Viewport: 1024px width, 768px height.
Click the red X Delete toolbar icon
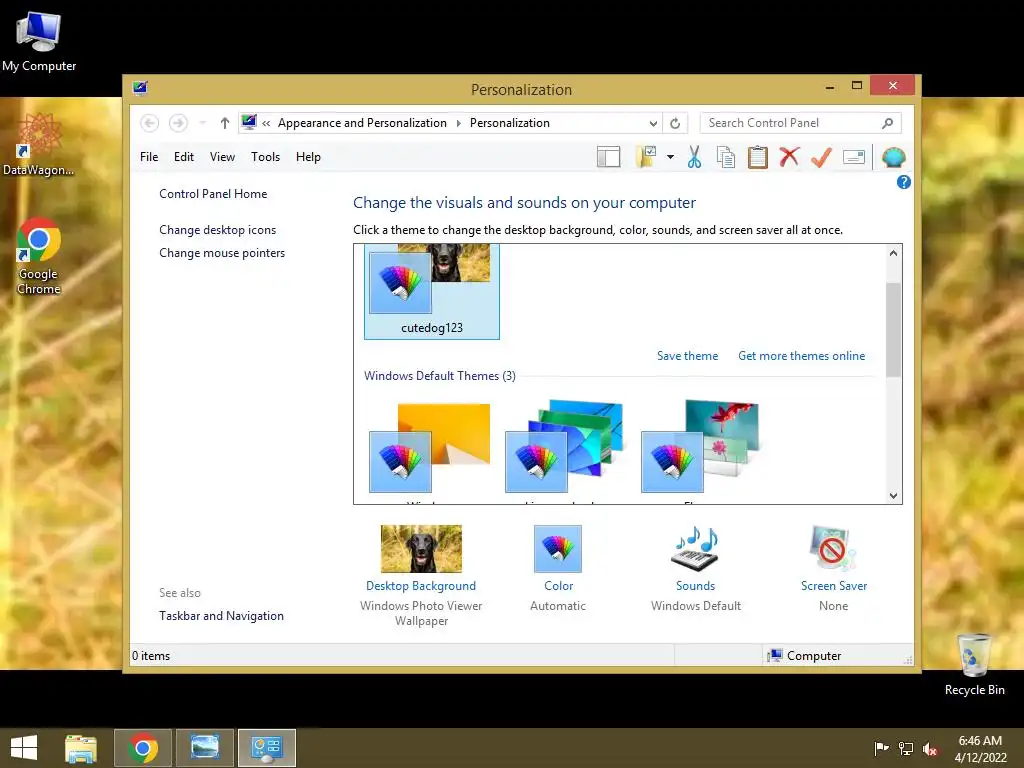pyautogui.click(x=789, y=157)
